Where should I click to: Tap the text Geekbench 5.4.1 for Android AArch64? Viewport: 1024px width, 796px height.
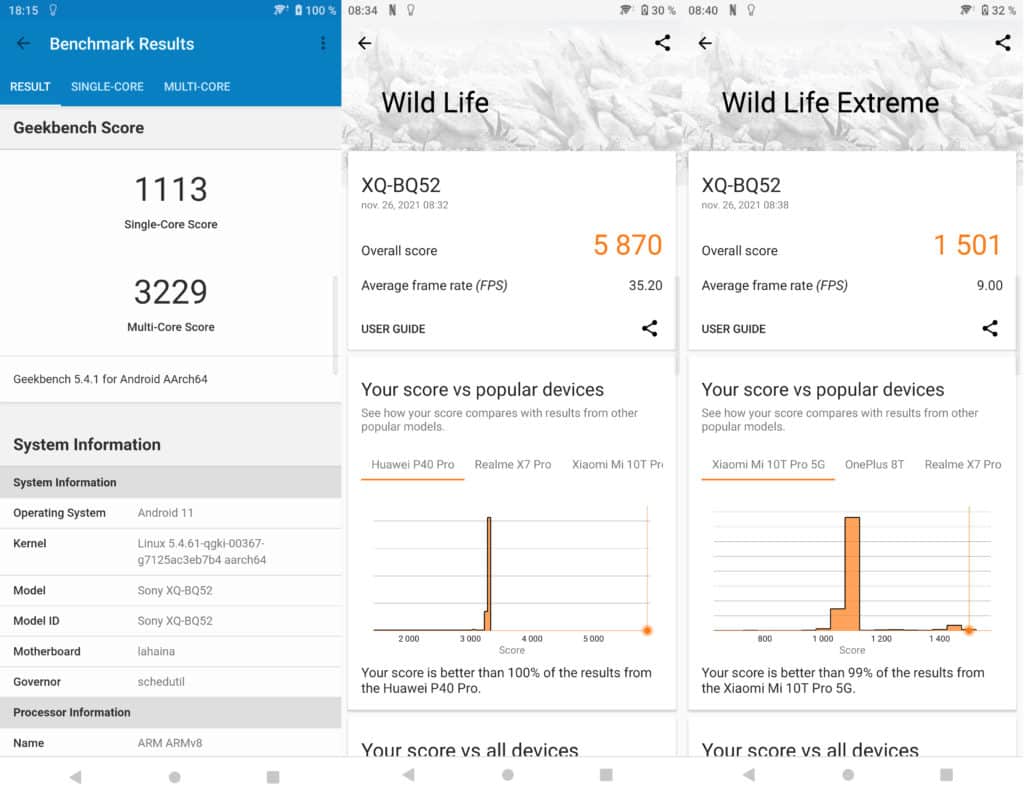(x=110, y=379)
